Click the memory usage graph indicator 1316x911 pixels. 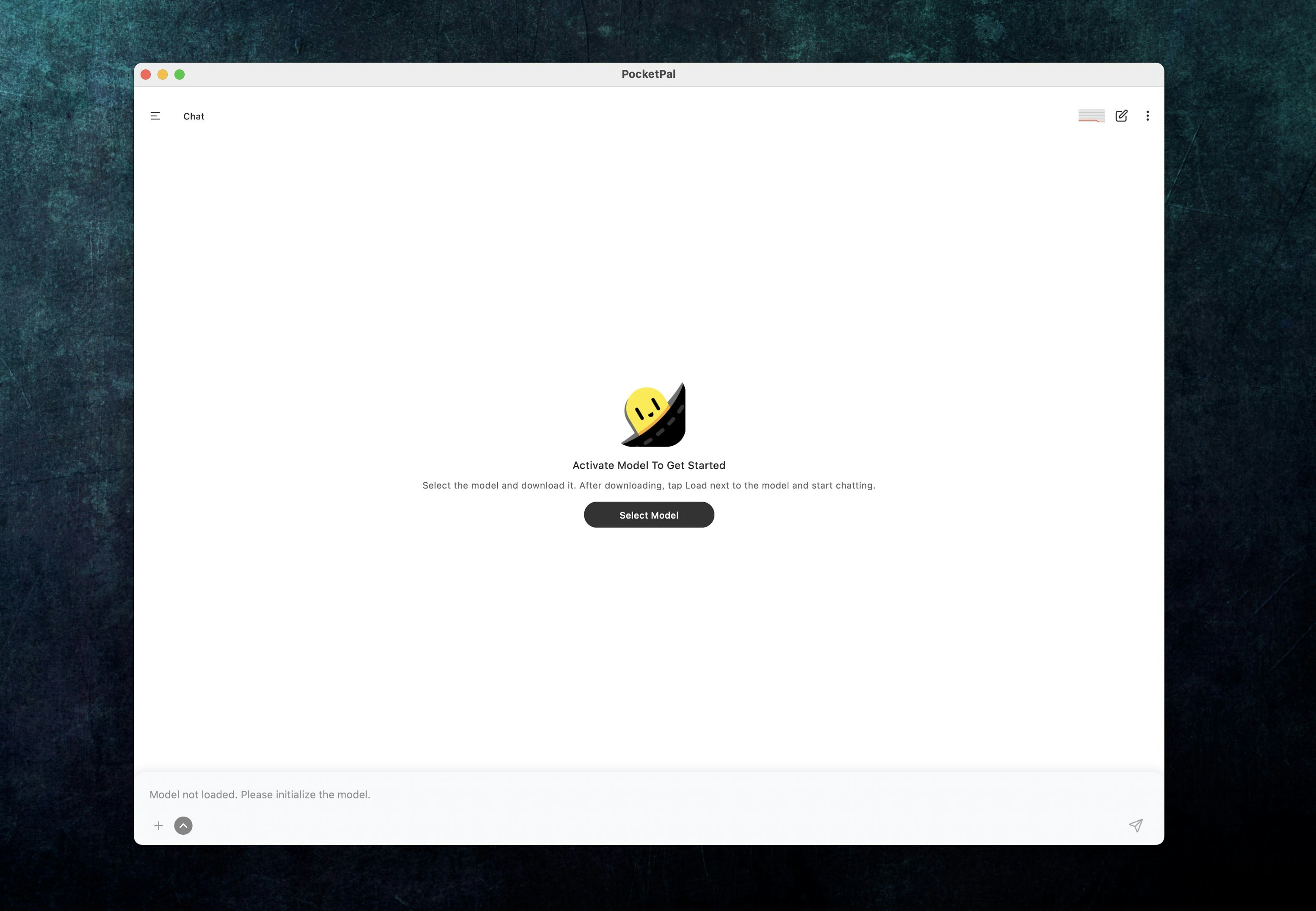pos(1091,116)
